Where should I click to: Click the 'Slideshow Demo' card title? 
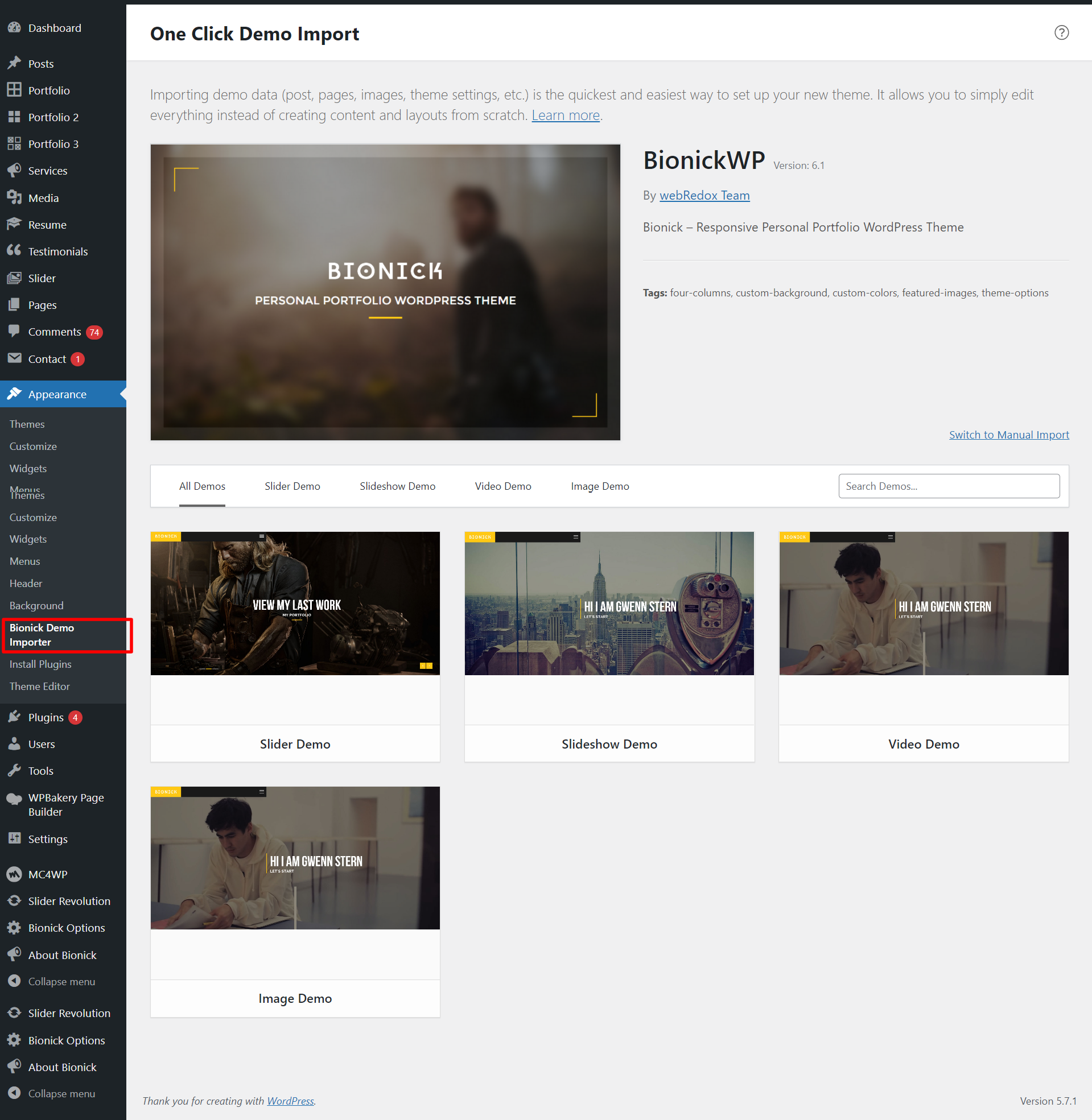click(609, 743)
